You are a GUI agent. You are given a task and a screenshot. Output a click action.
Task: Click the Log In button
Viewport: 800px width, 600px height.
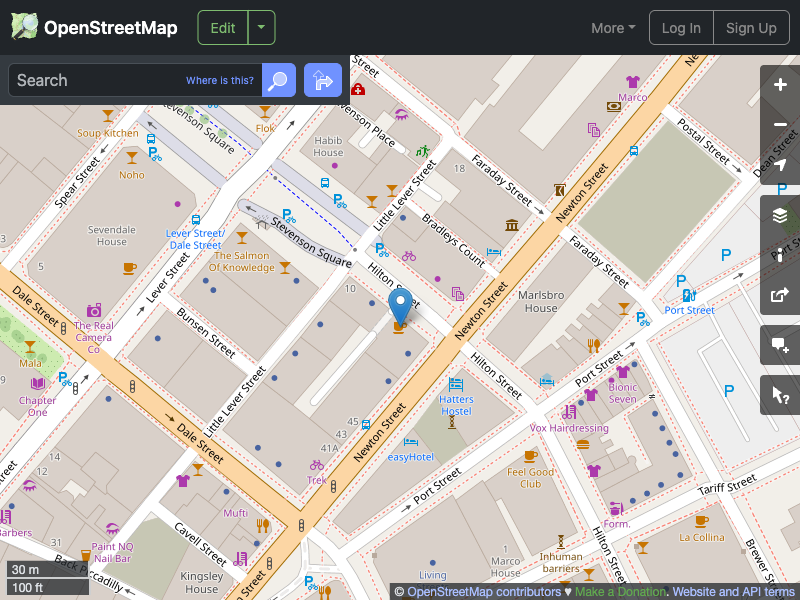[681, 27]
